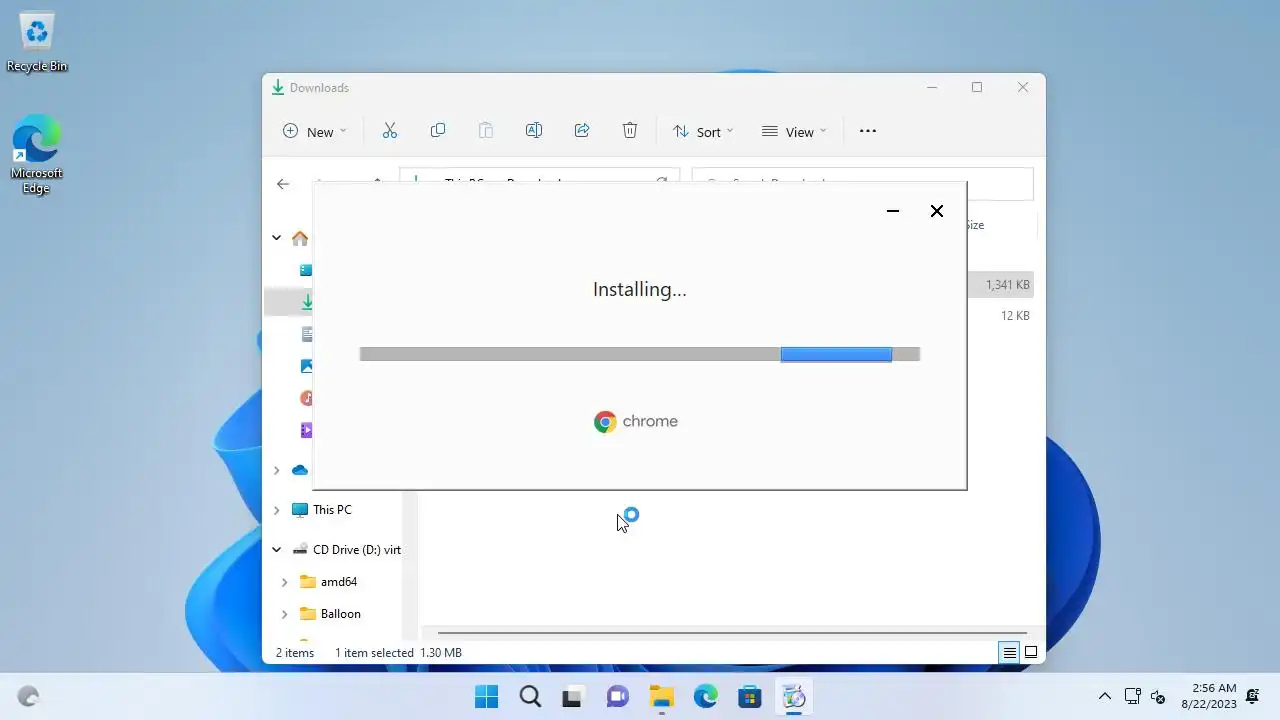The image size is (1280, 720).
Task: Show hidden system tray icons
Action: click(x=1104, y=697)
